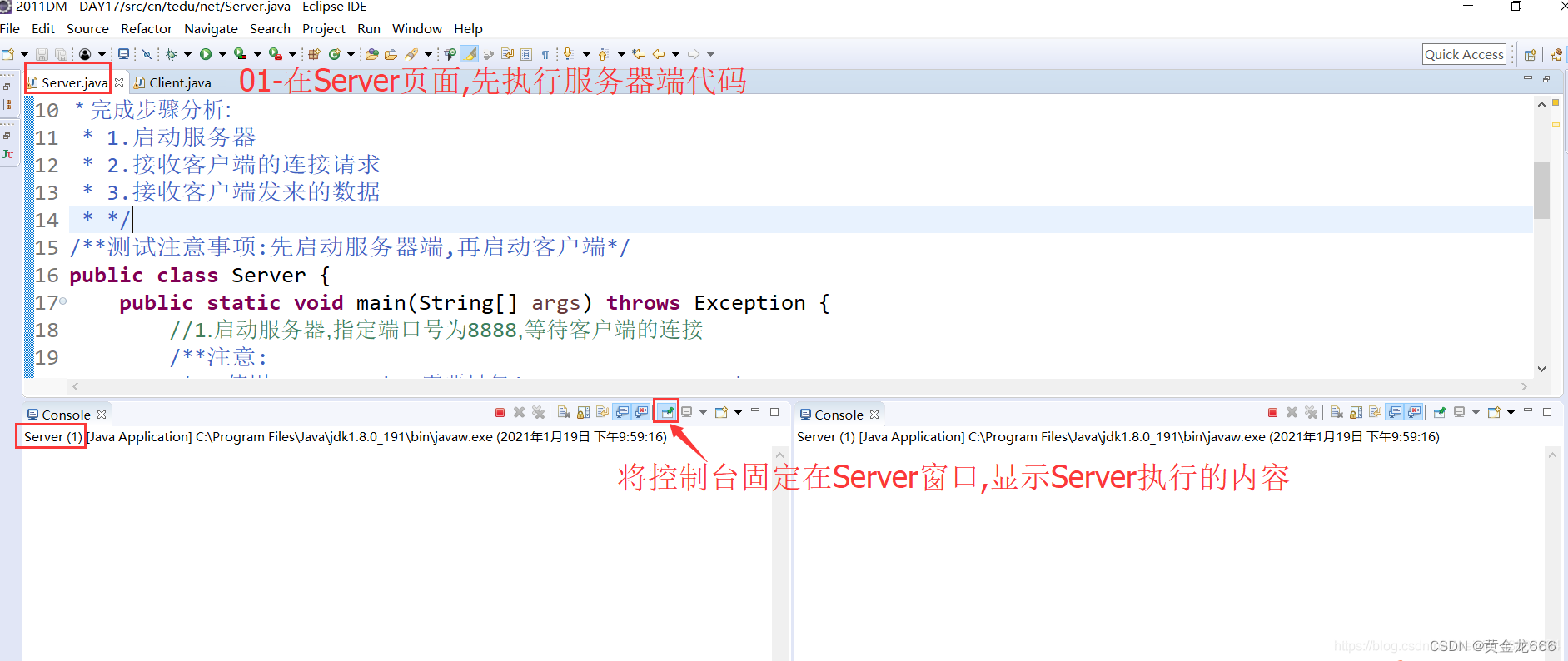Screen dimensions: 1568x661
Task: Maximize the editor area
Action: click(x=1546, y=79)
